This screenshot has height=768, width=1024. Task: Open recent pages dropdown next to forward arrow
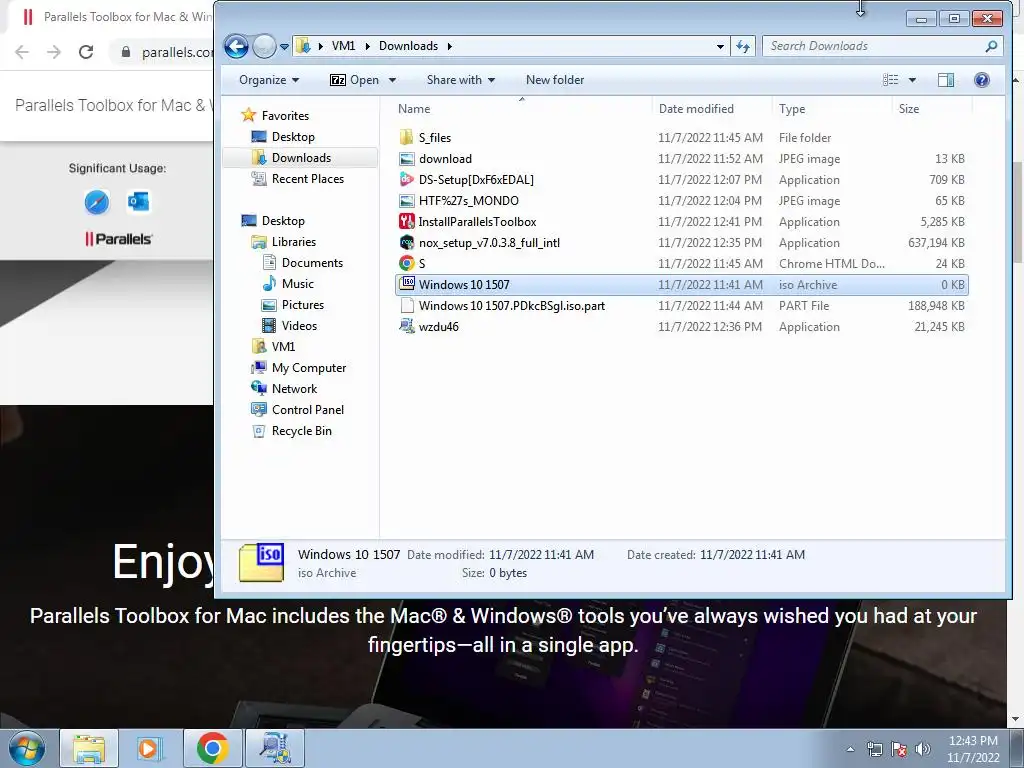(x=284, y=47)
